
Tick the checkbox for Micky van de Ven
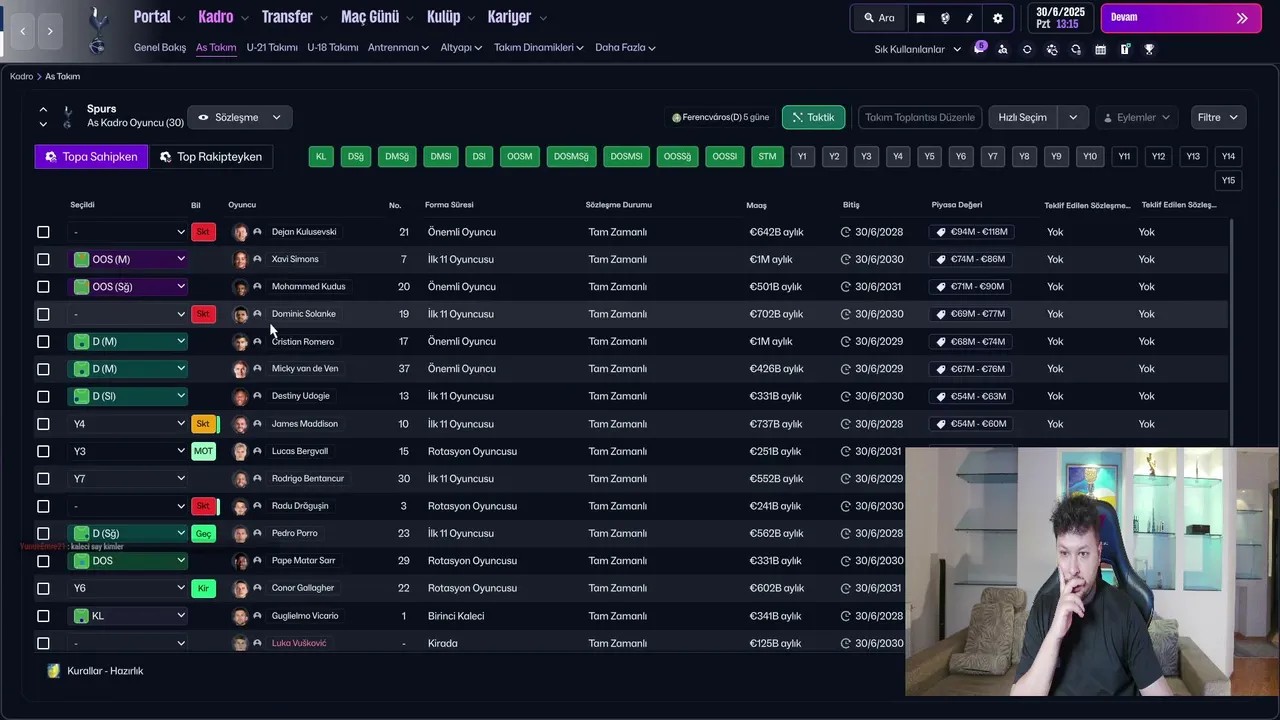[43, 369]
